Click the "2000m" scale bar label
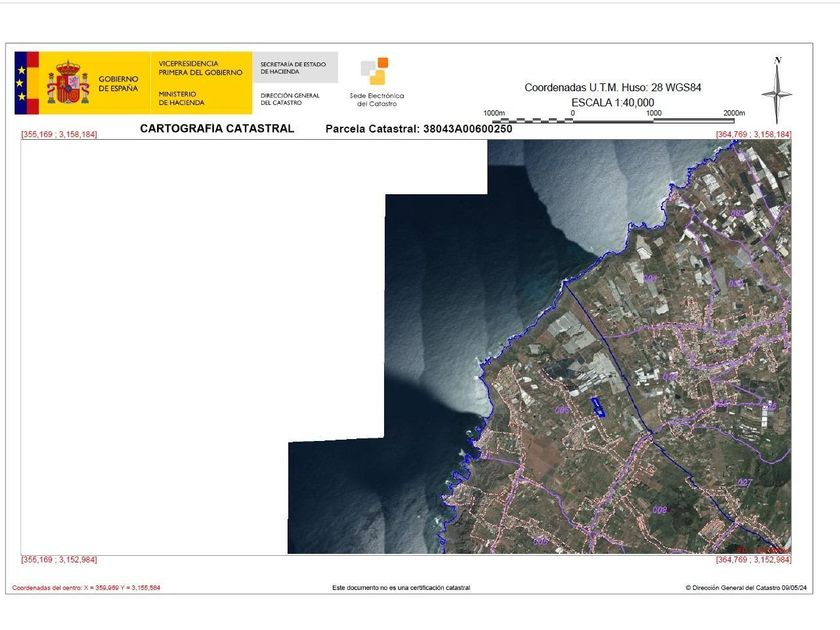 click(x=734, y=113)
